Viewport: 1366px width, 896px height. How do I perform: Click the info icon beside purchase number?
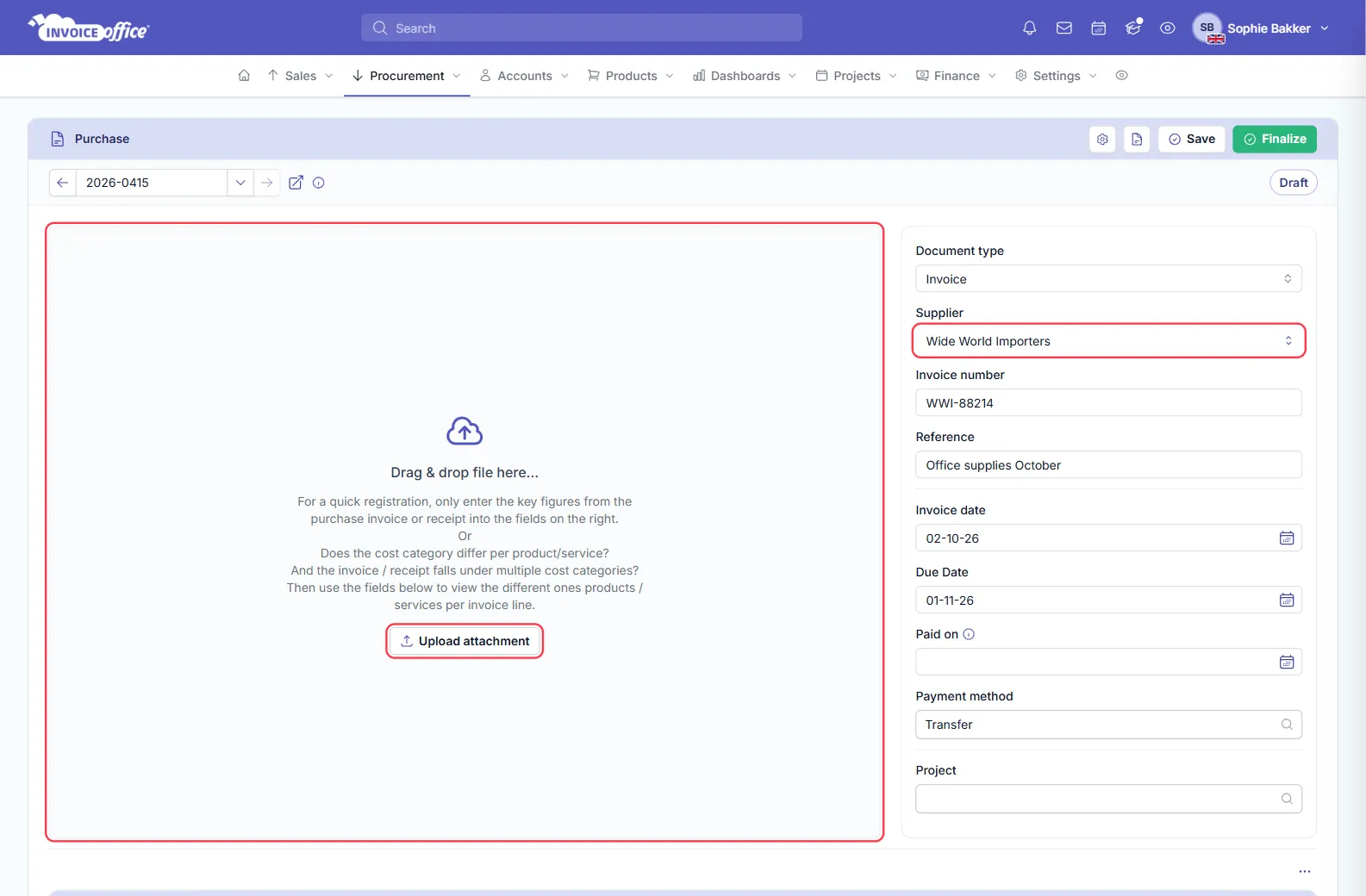coord(319,183)
